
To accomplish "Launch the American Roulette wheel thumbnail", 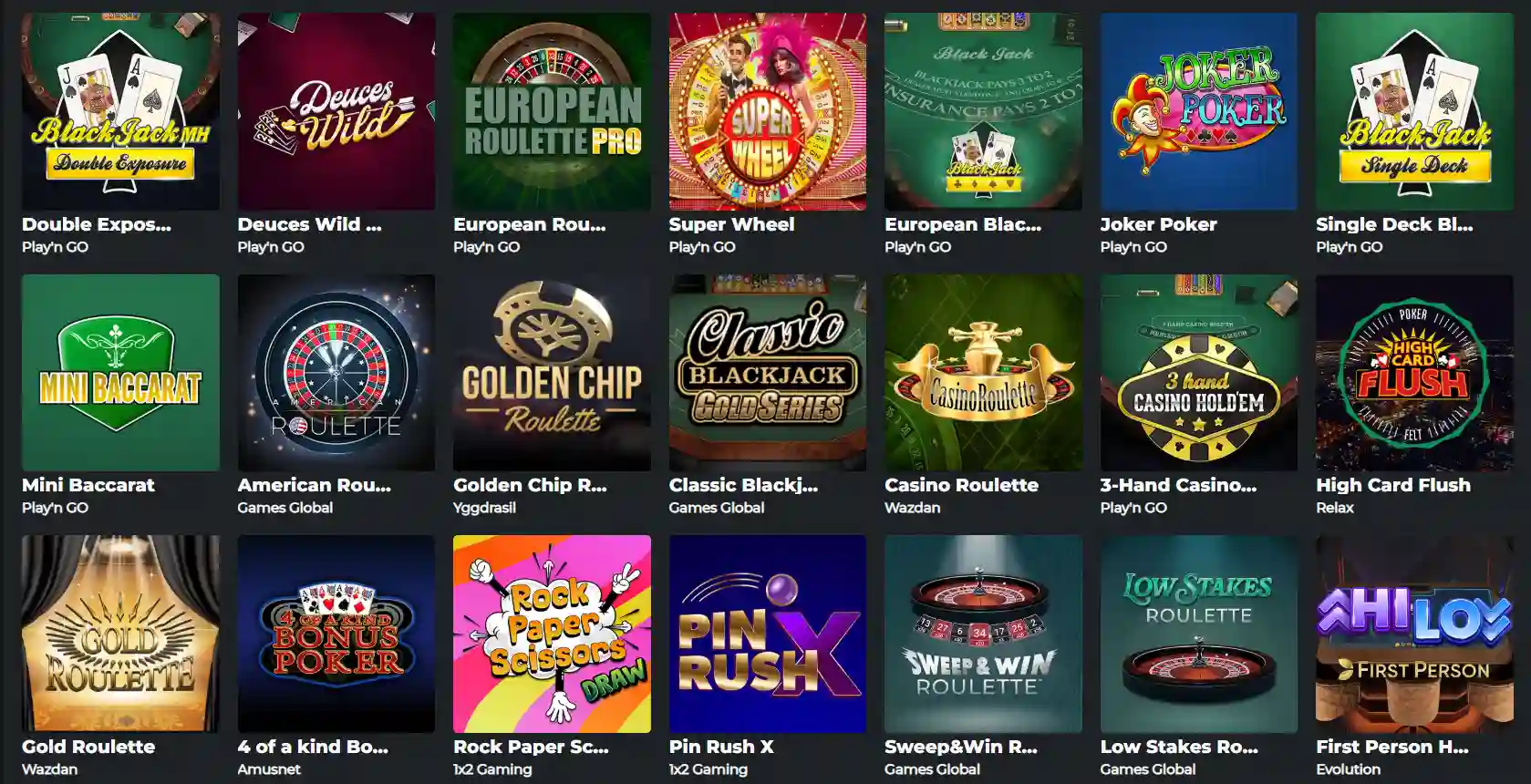I will coord(336,373).
